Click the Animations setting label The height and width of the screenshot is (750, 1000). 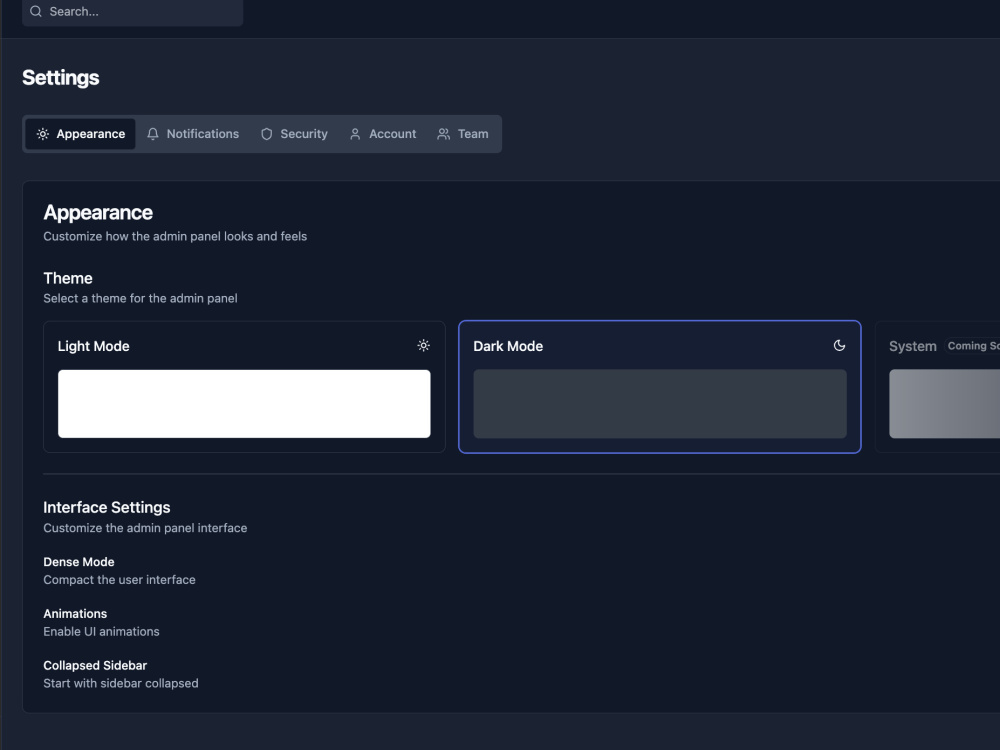(75, 614)
